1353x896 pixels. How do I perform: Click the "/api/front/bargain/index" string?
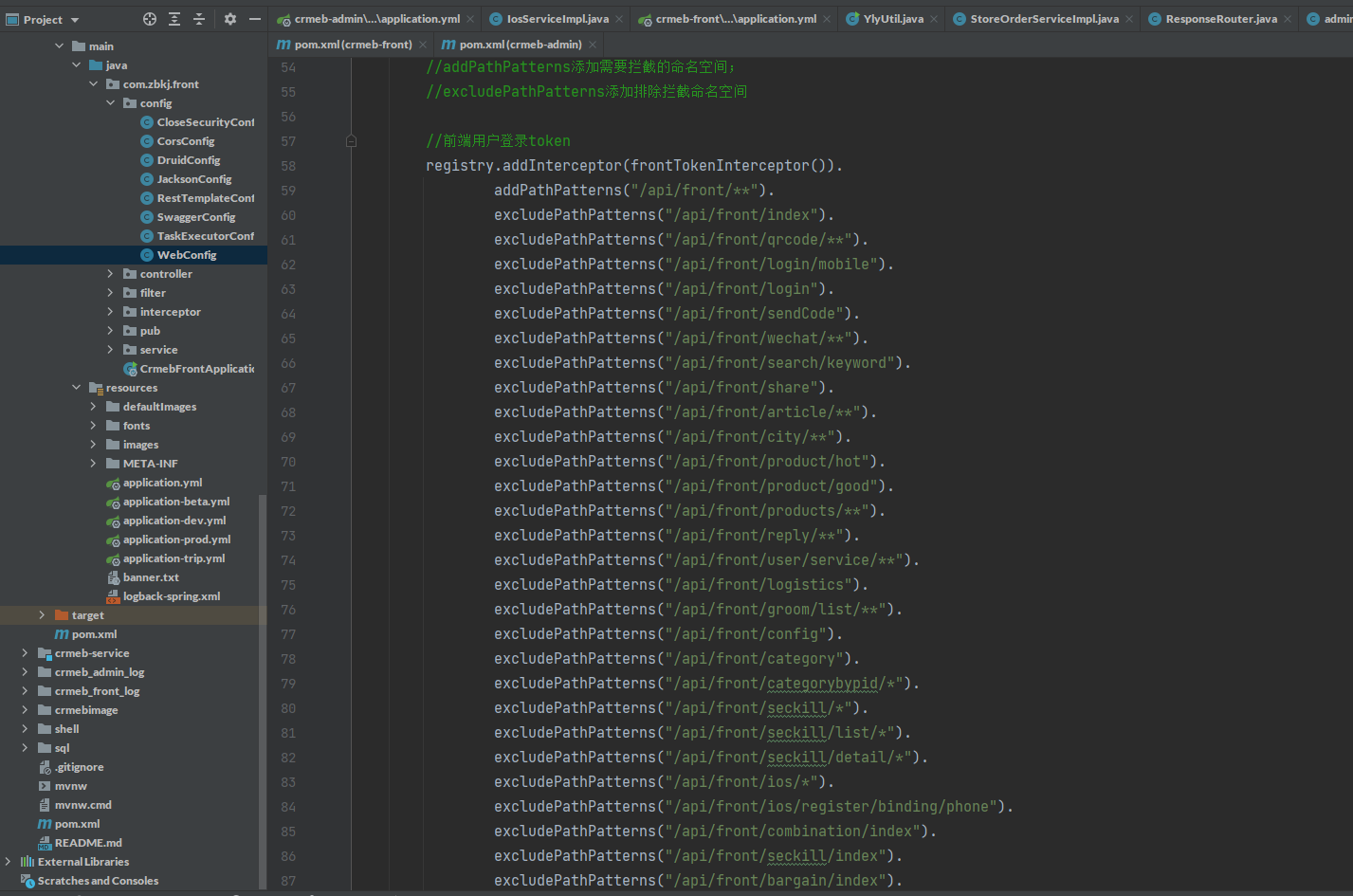point(776,880)
